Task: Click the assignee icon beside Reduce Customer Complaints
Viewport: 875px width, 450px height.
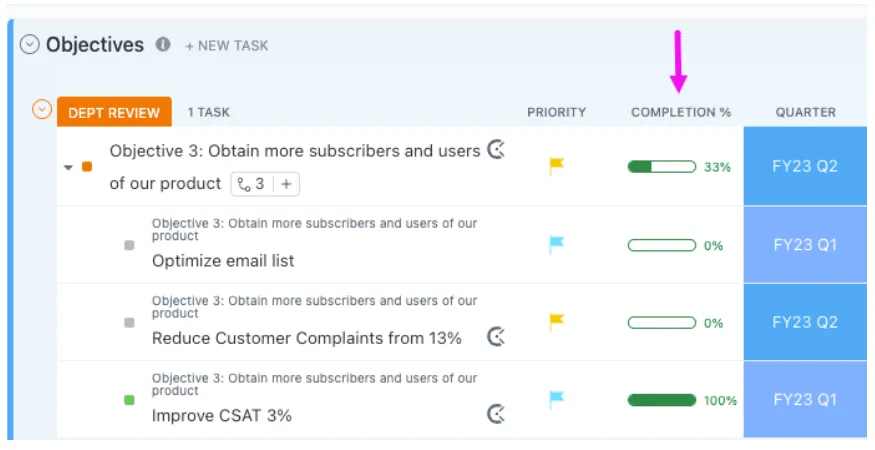Action: [x=496, y=337]
